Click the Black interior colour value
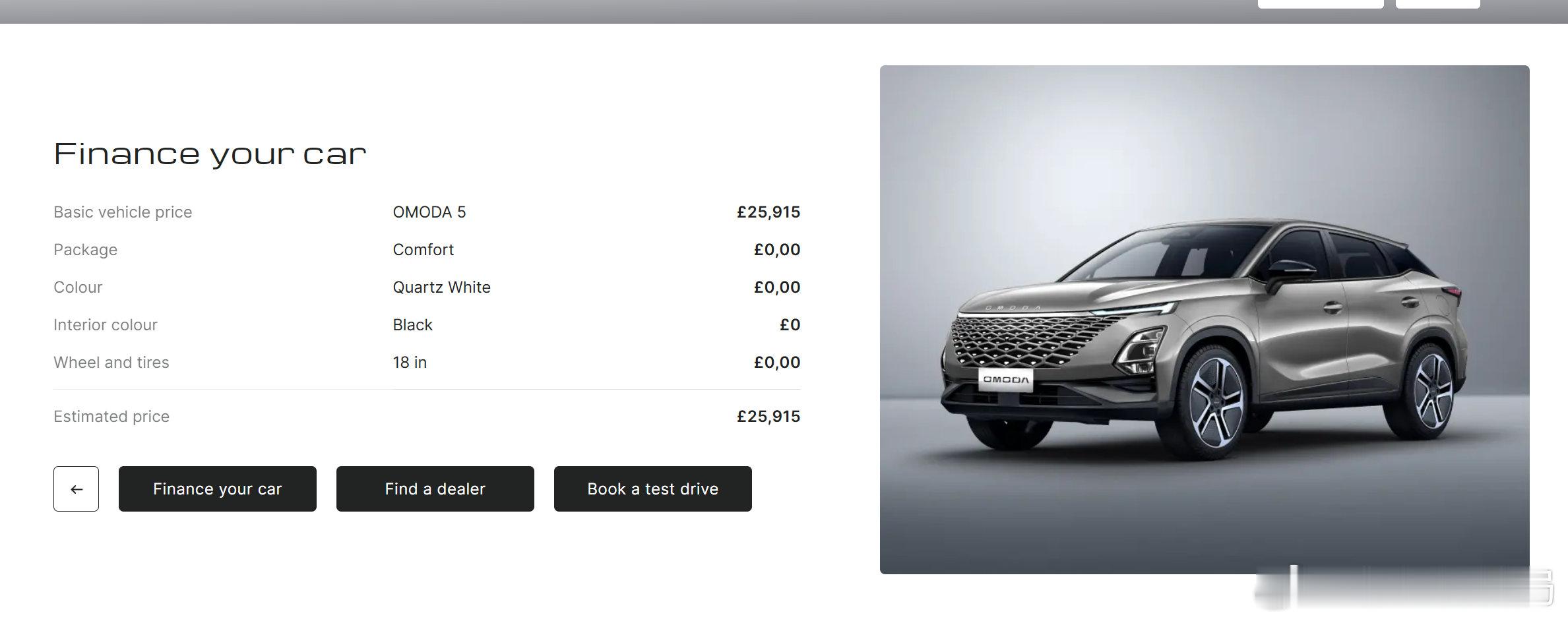Viewport: 1568px width, 625px height. point(413,325)
